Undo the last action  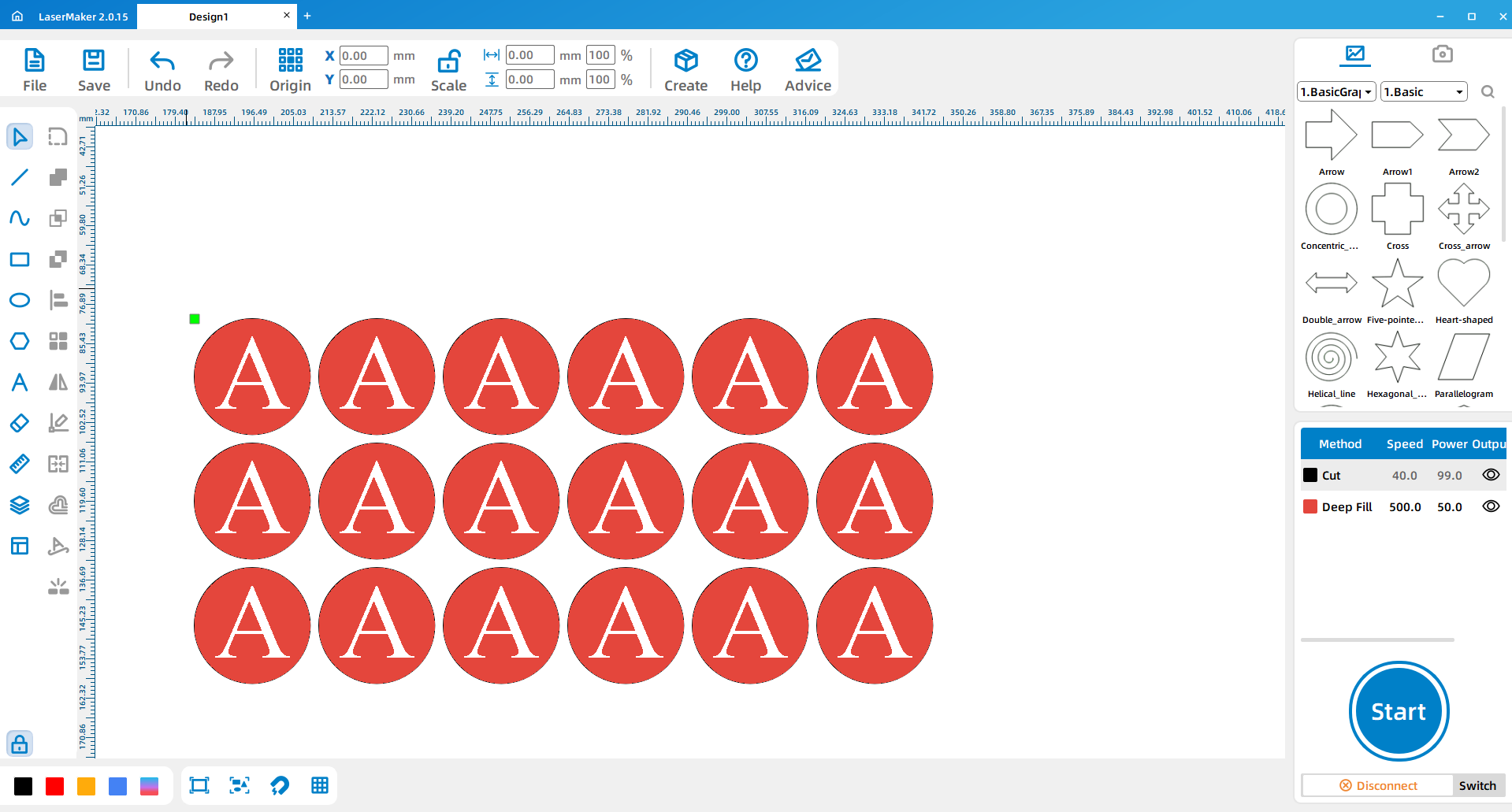point(162,70)
